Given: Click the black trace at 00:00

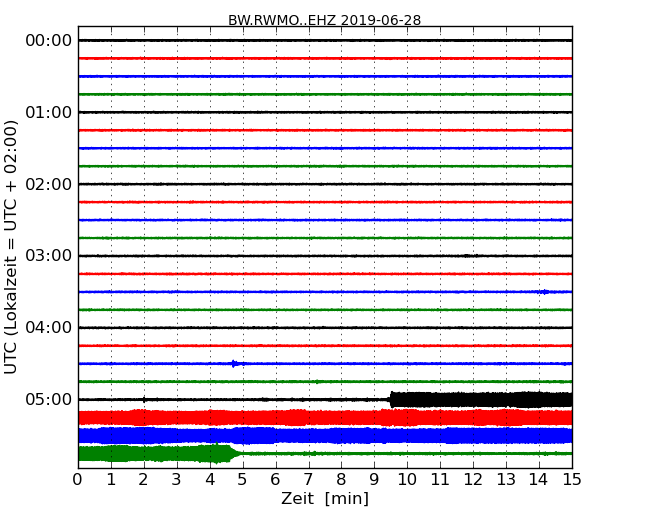Looking at the screenshot, I should click(x=325, y=40).
